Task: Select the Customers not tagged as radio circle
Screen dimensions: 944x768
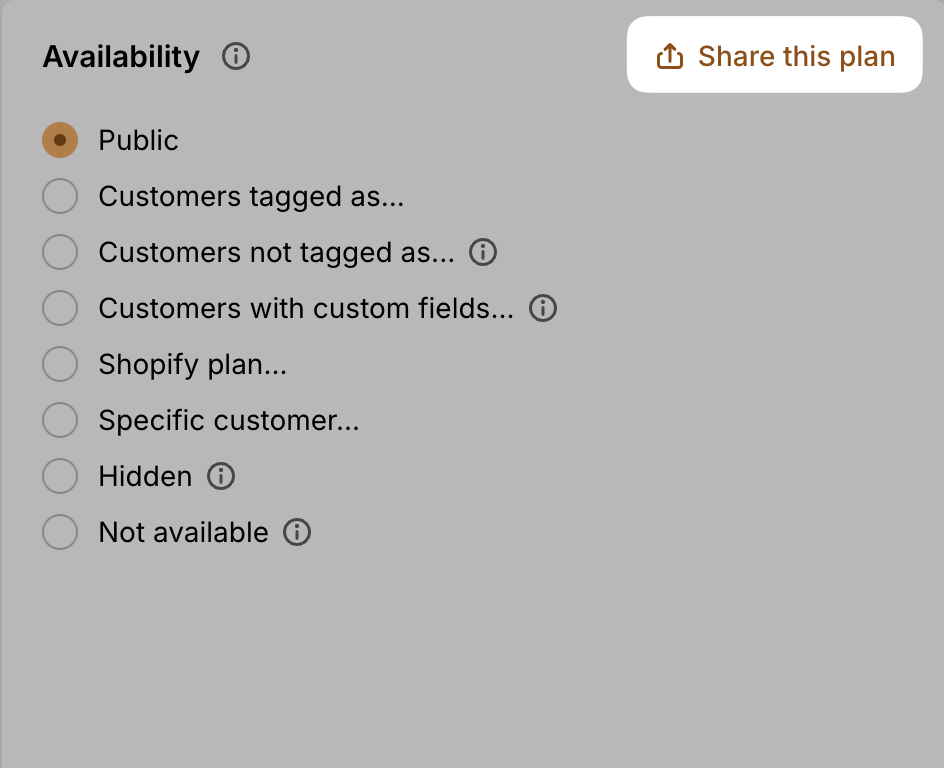Action: pyautogui.click(x=60, y=253)
